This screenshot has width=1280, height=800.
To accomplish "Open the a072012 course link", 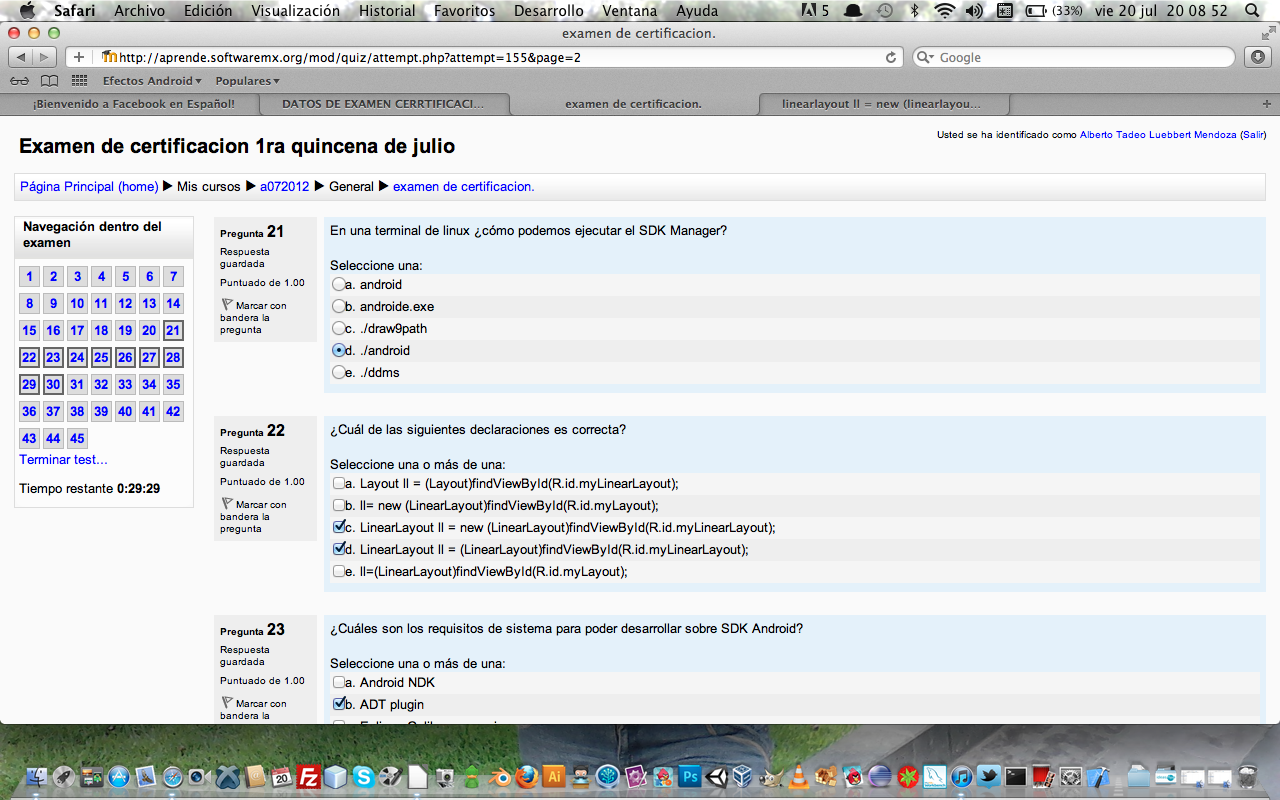I will pos(285,187).
